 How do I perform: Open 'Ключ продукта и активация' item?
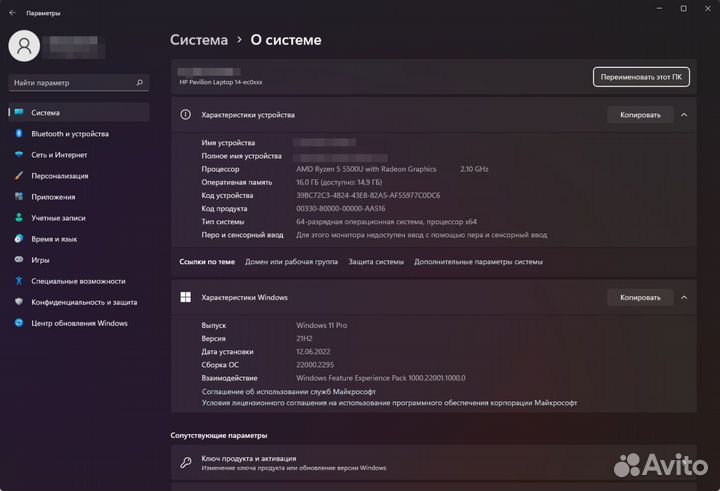pyautogui.click(x=433, y=463)
